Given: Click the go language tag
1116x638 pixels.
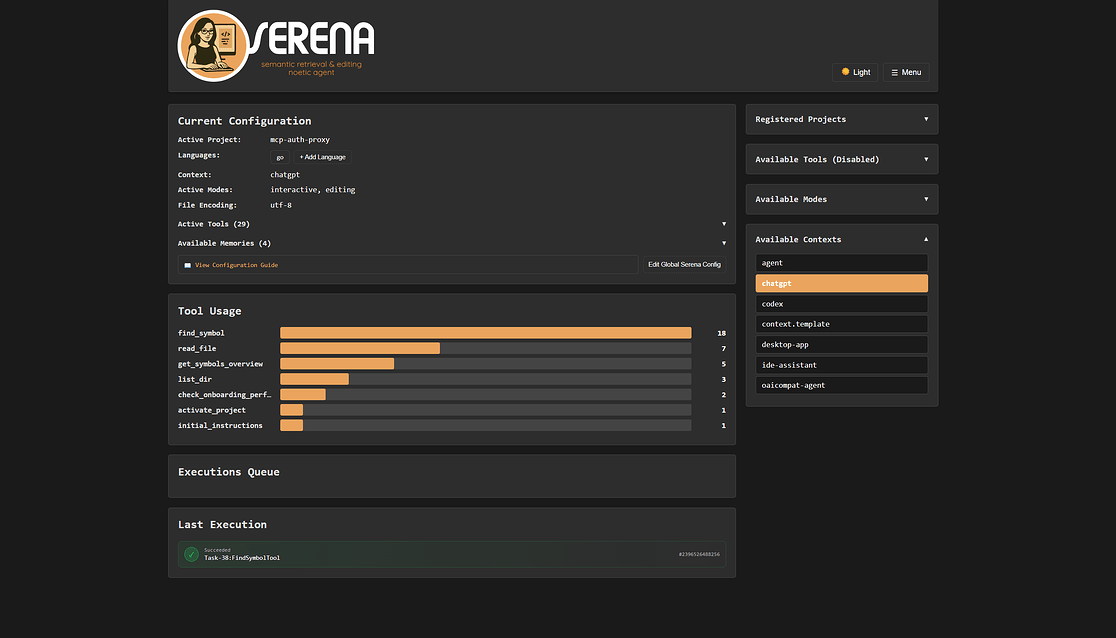Looking at the screenshot, I should coord(280,157).
